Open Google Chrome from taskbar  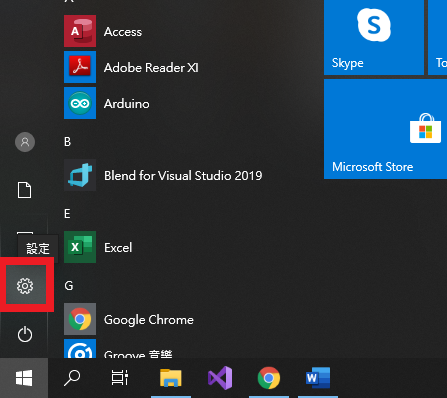point(269,378)
